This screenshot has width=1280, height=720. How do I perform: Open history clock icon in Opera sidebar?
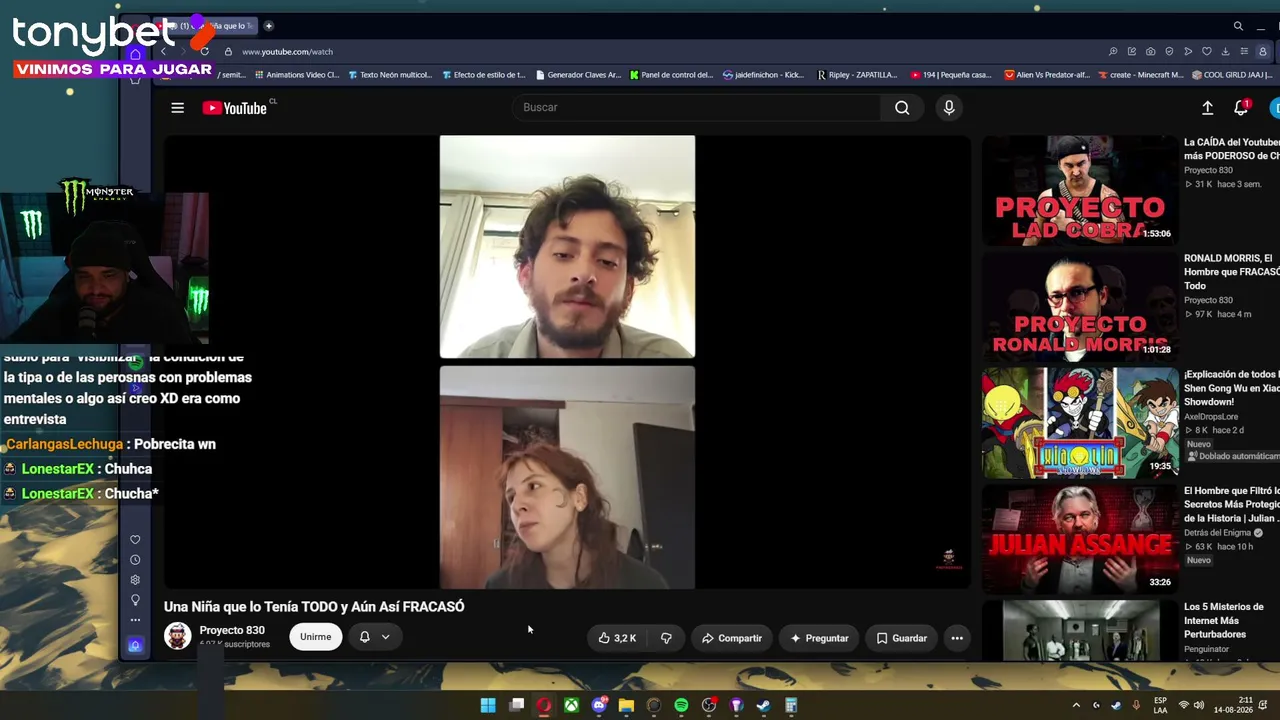click(x=135, y=560)
